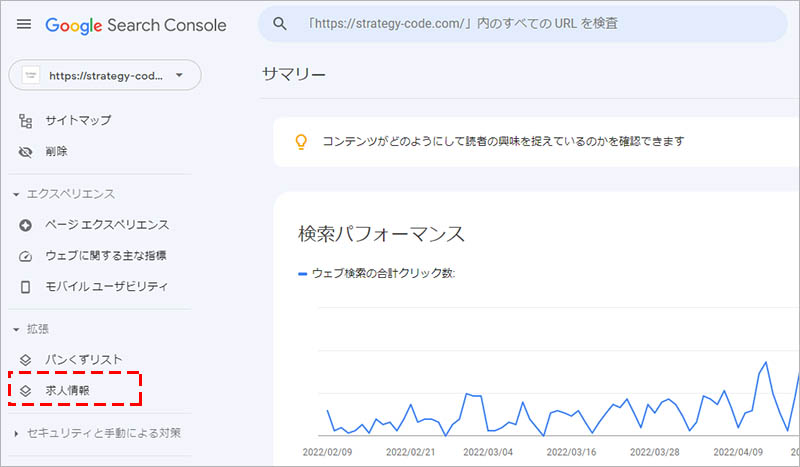This screenshot has width=800, height=467.
Task: Open the サイトマップ menu item
Action: (78, 120)
